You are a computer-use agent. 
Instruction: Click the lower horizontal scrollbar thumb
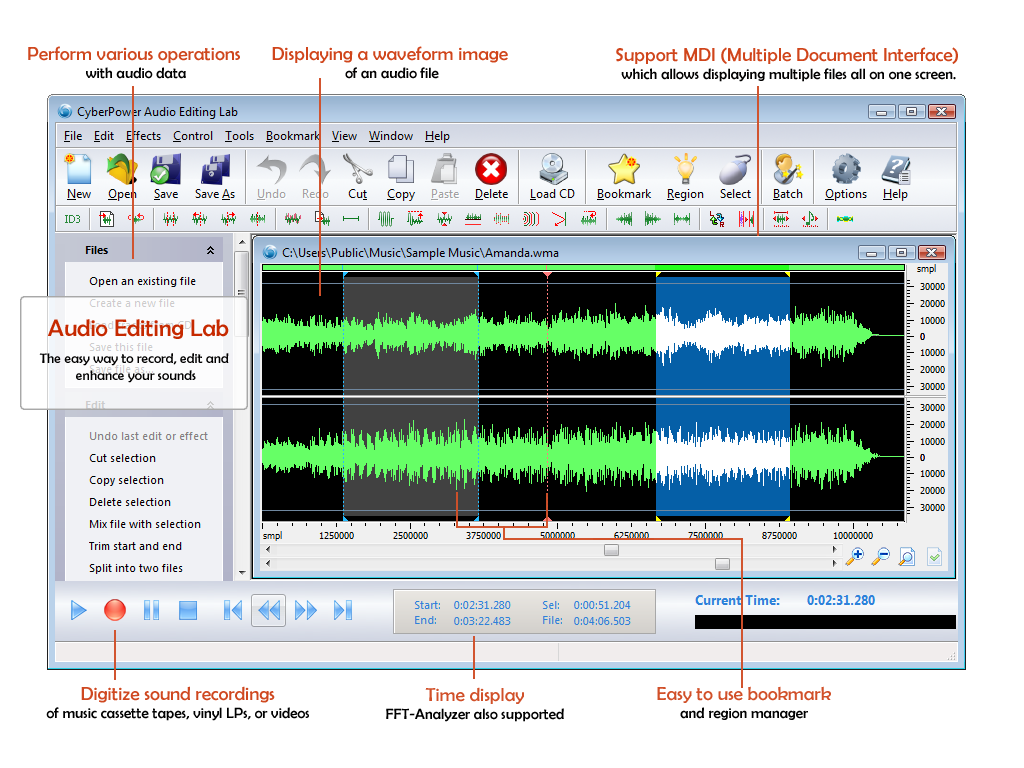pos(722,564)
